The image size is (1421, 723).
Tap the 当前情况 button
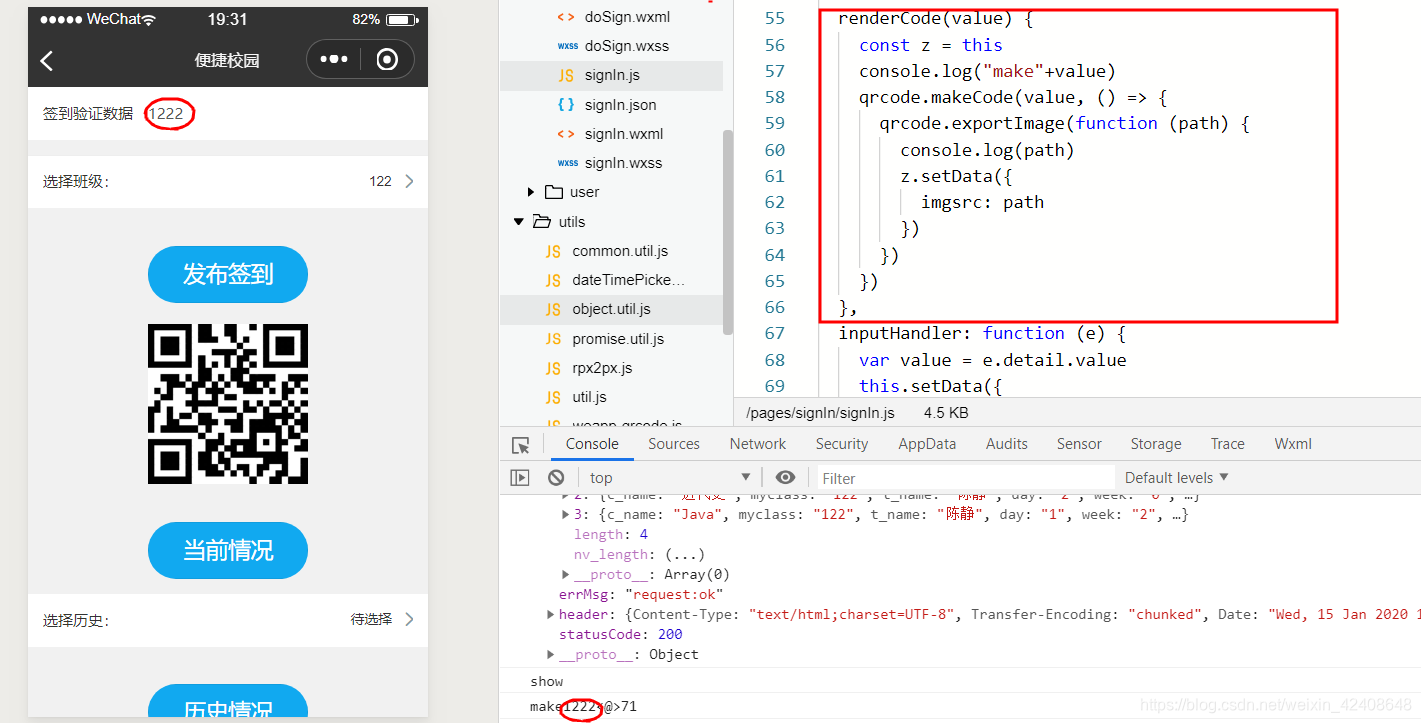click(x=228, y=550)
